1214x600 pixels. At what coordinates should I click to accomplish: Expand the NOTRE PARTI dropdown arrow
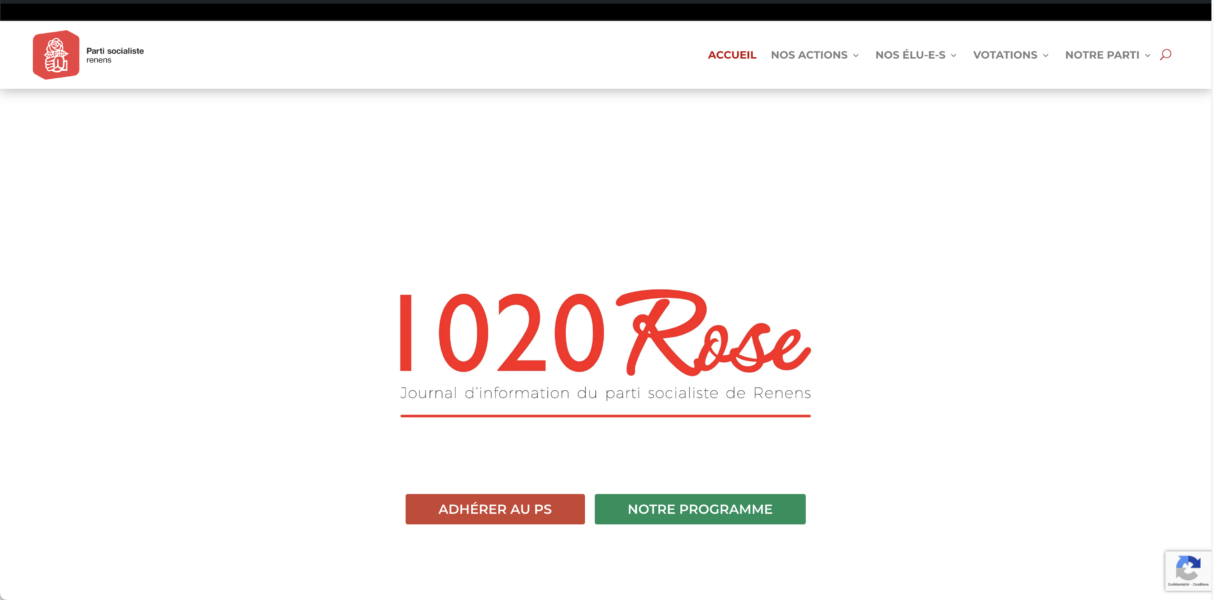[x=1148, y=56]
